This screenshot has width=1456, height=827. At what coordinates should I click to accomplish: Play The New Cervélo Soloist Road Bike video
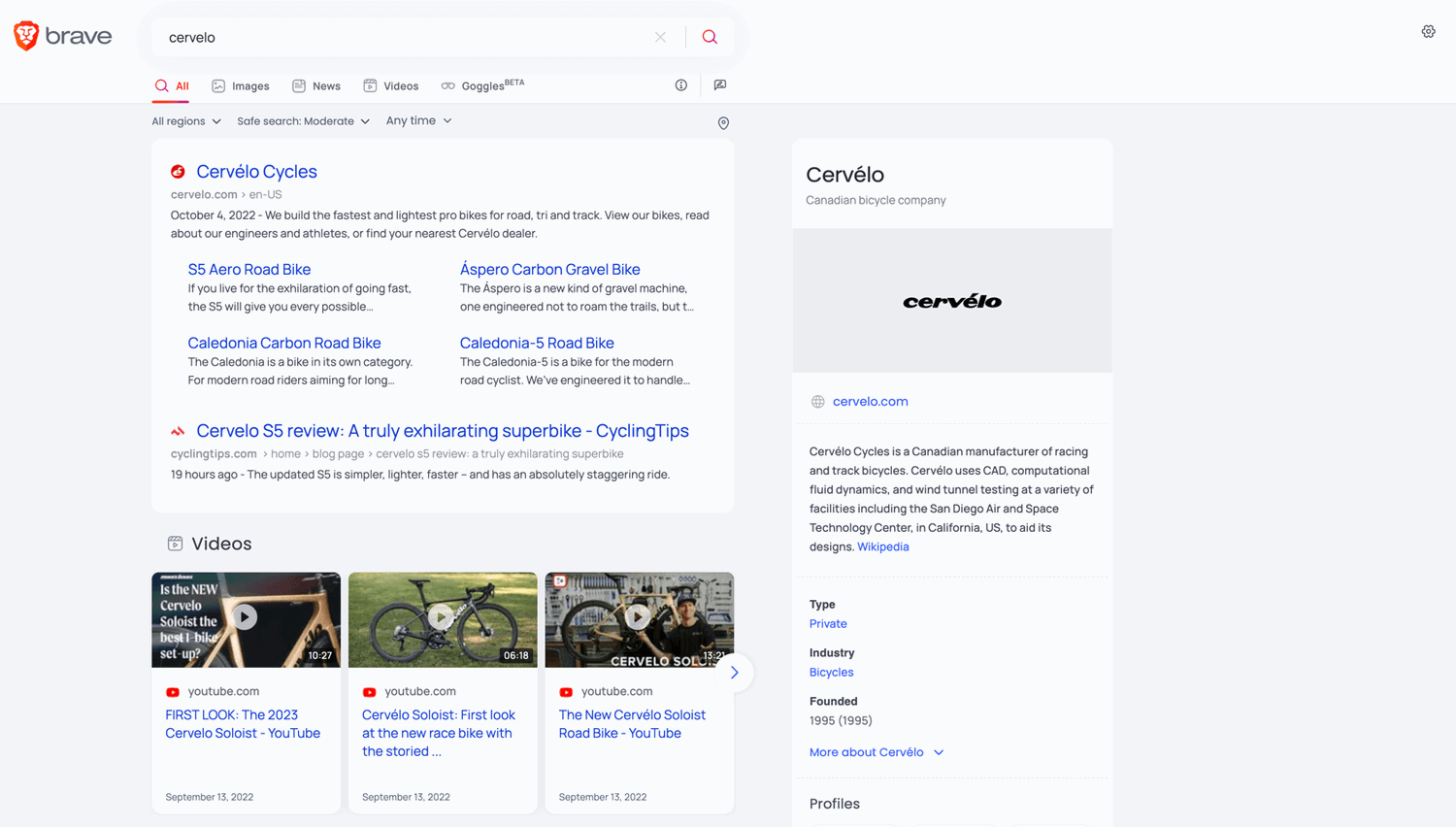point(639,617)
